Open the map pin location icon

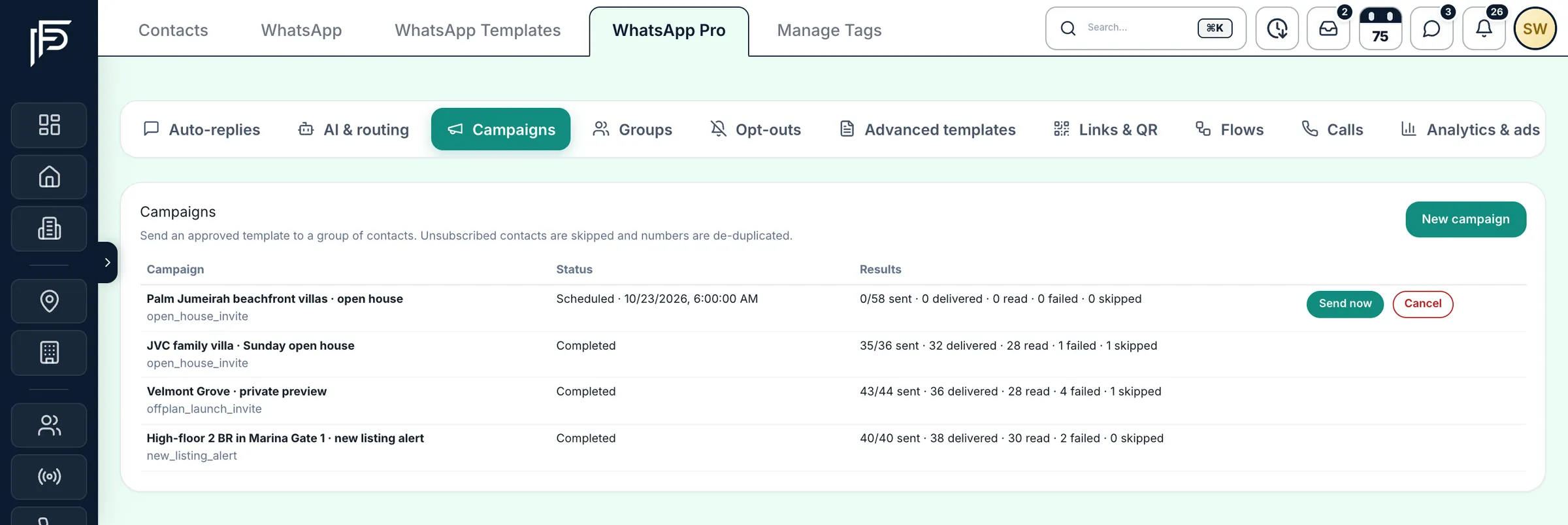pyautogui.click(x=49, y=301)
